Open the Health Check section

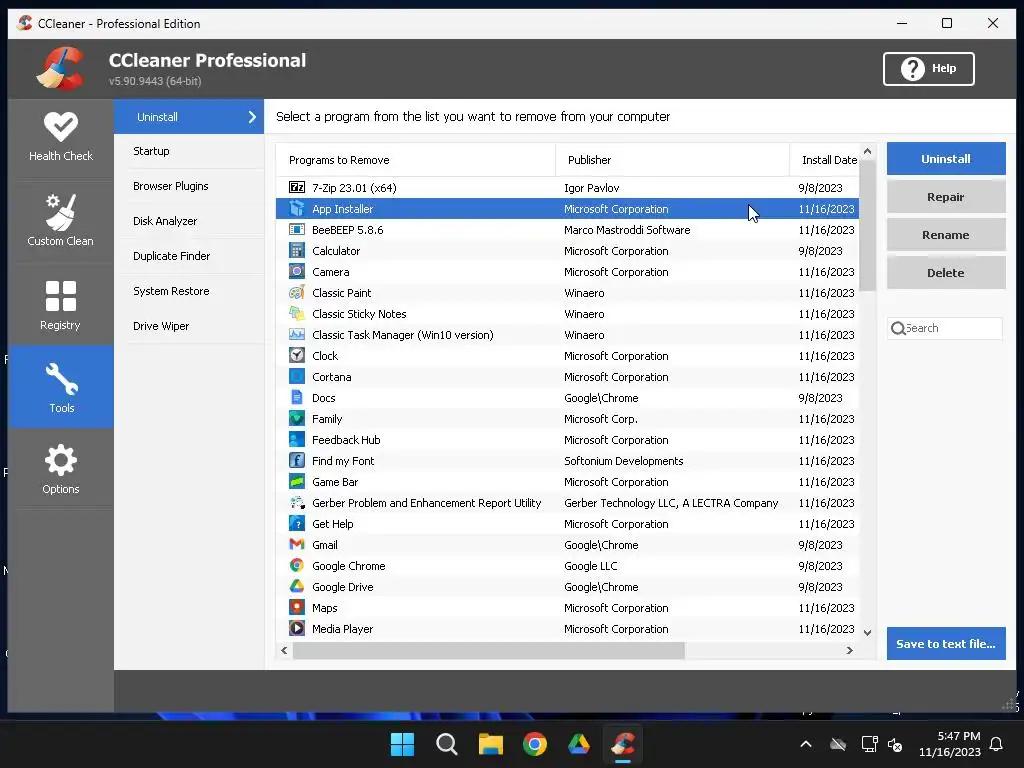61,137
